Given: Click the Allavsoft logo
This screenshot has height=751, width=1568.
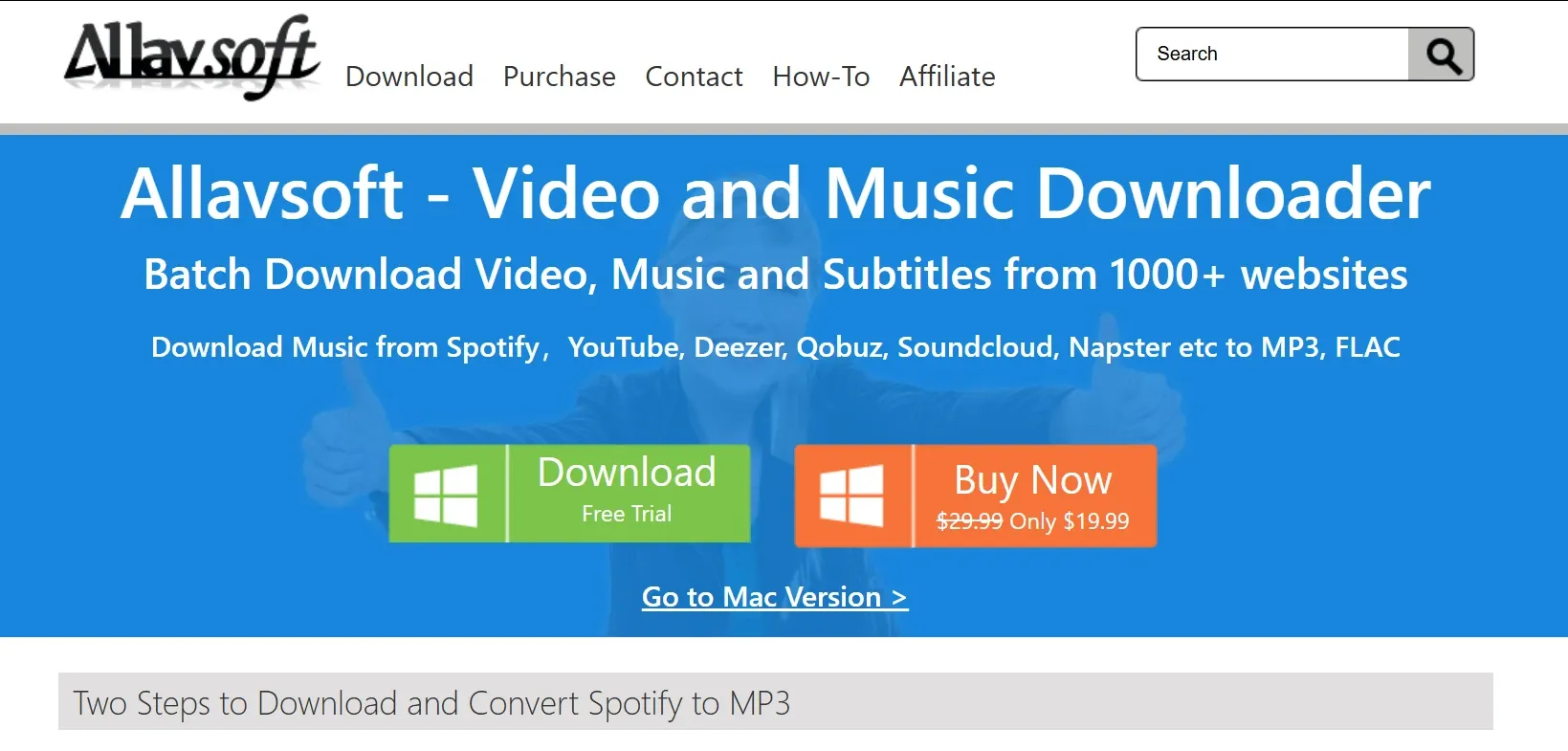Looking at the screenshot, I should point(192,56).
